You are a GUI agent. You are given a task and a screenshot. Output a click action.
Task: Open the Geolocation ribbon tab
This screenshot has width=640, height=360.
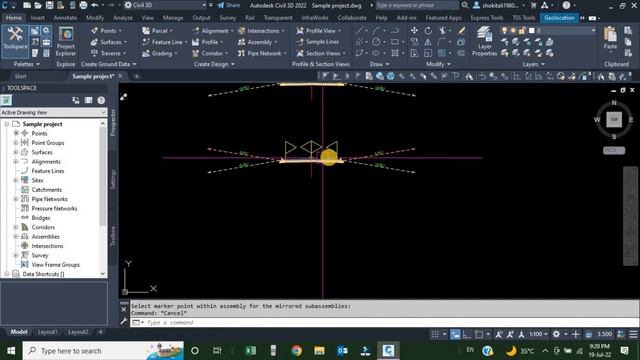(559, 18)
